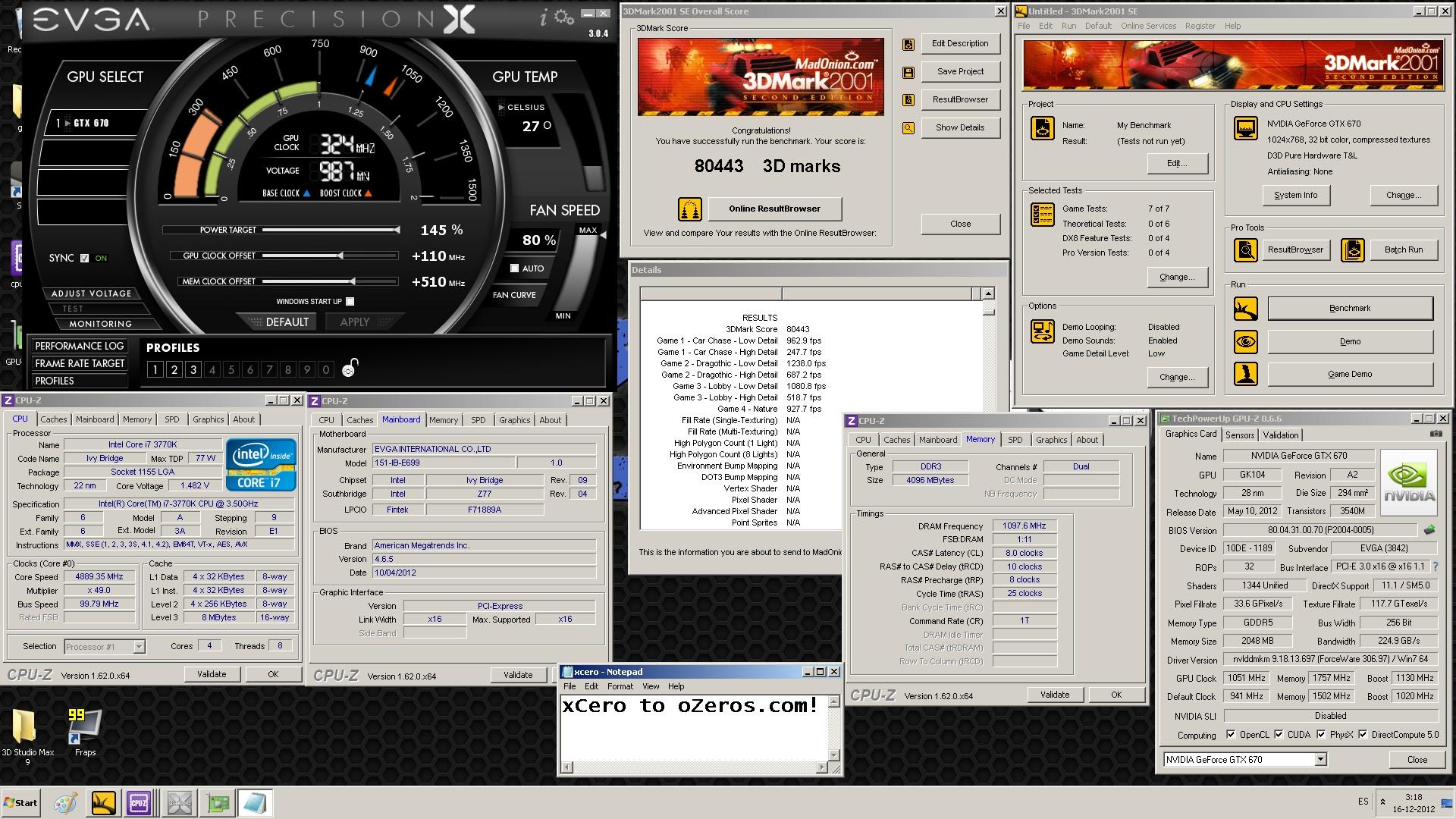The width and height of the screenshot is (1456, 819).
Task: Select profile 2 in Precision X
Action: click(174, 369)
